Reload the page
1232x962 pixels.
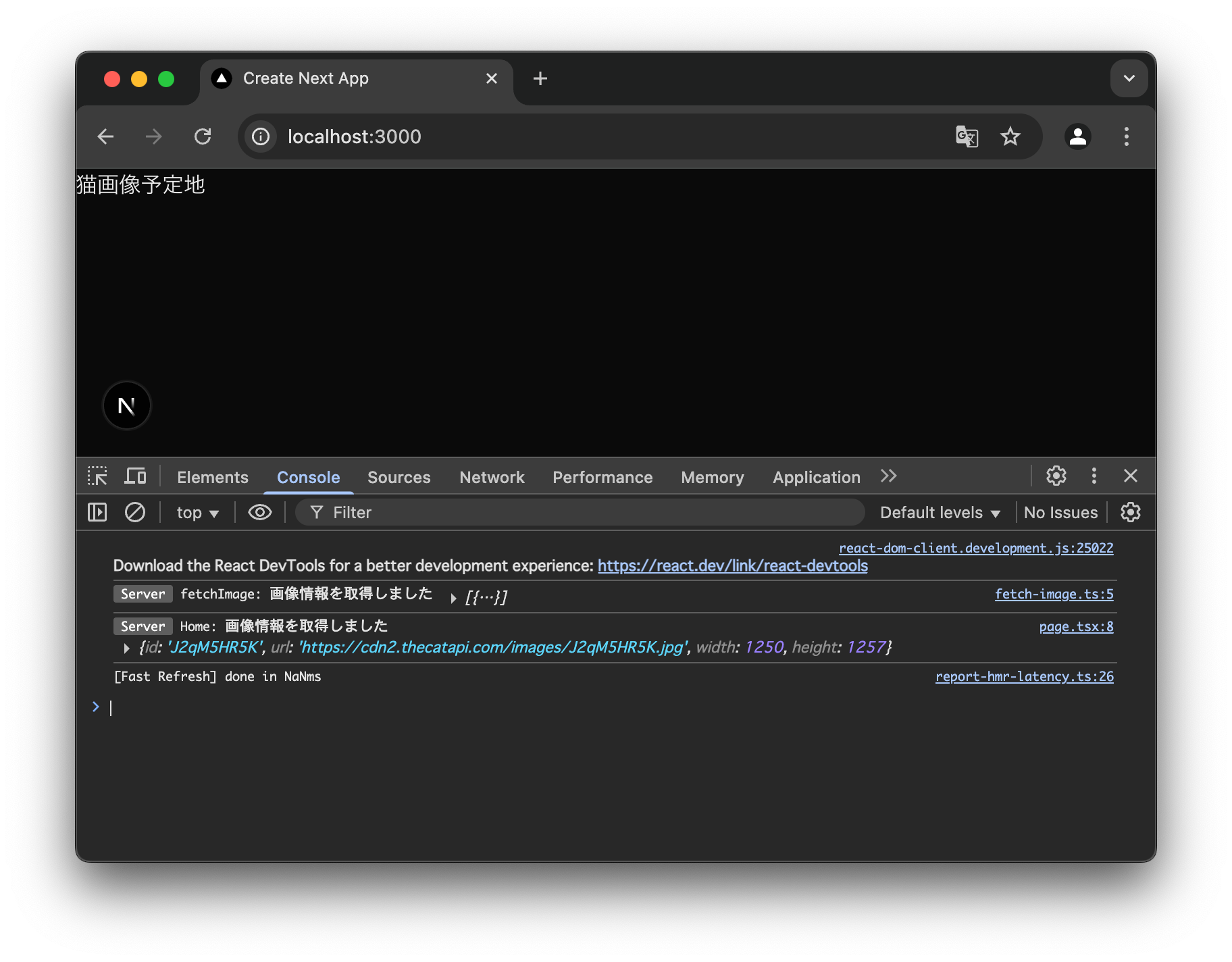click(x=203, y=136)
